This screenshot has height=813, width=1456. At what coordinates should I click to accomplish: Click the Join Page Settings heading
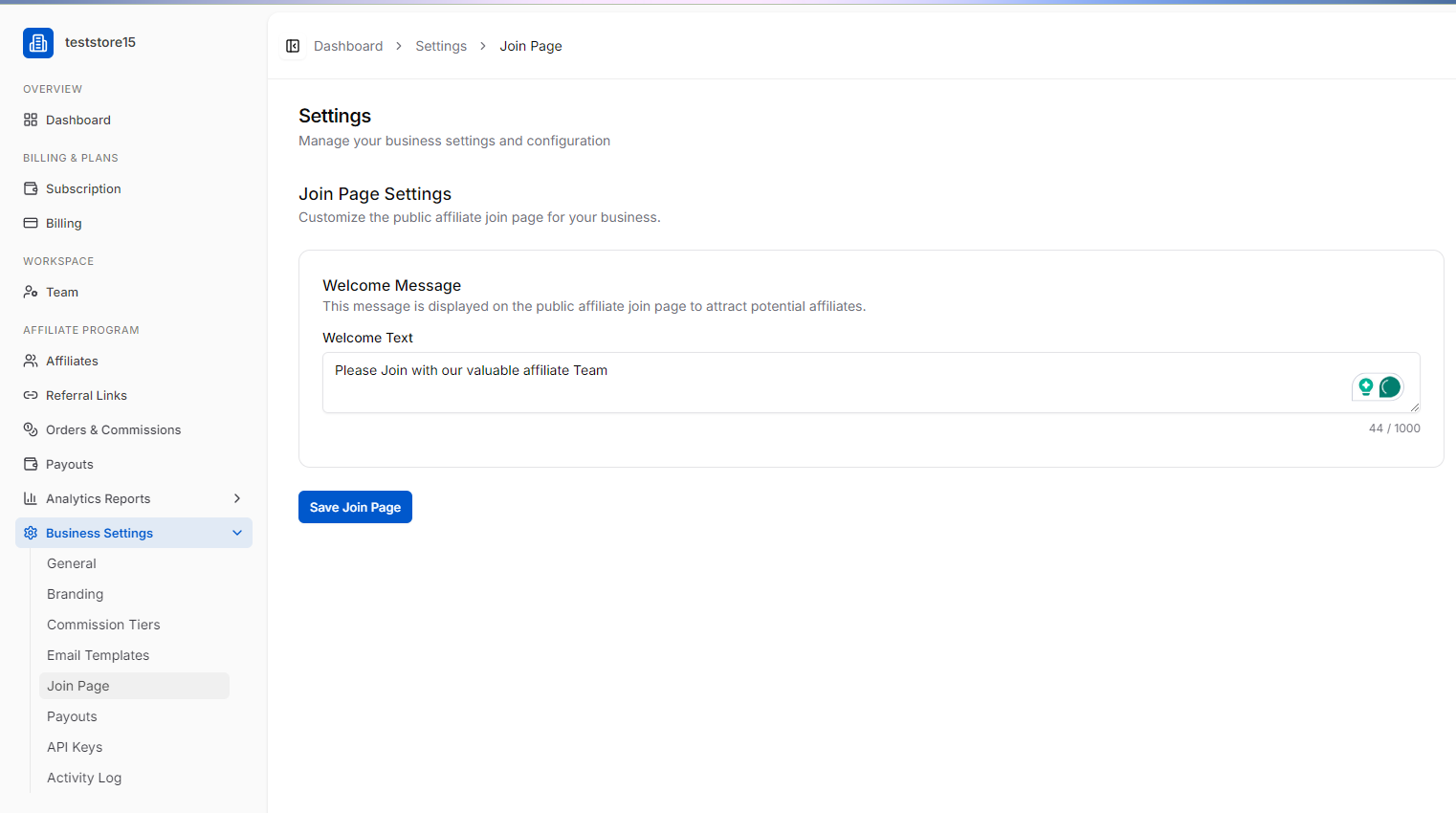click(x=375, y=194)
